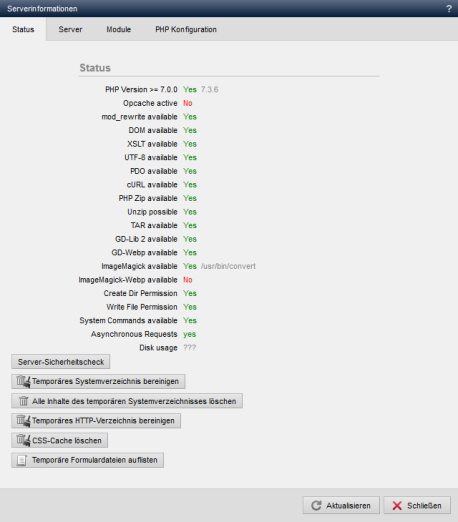Click the red X icon on Schließen

click(x=397, y=505)
